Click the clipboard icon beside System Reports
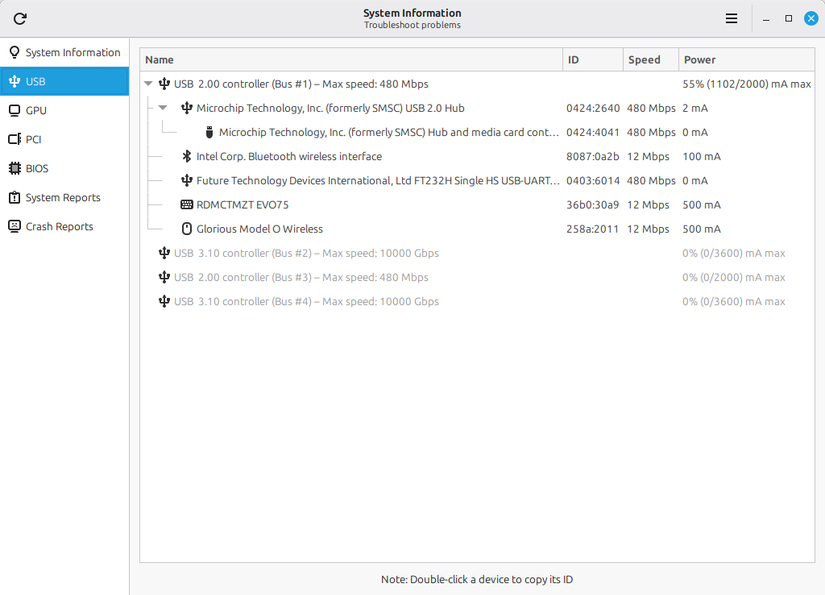825x595 pixels. (14, 197)
